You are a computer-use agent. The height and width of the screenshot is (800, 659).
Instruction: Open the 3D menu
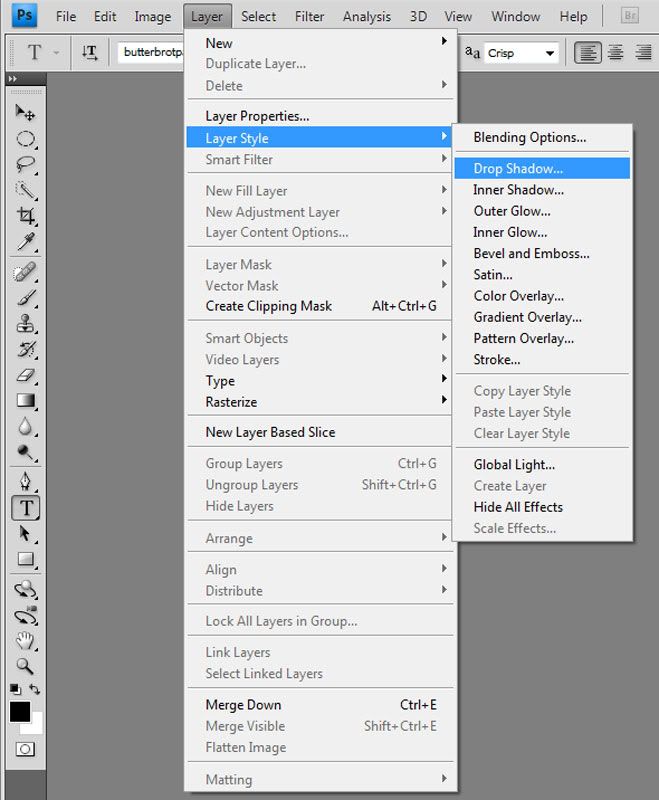418,17
